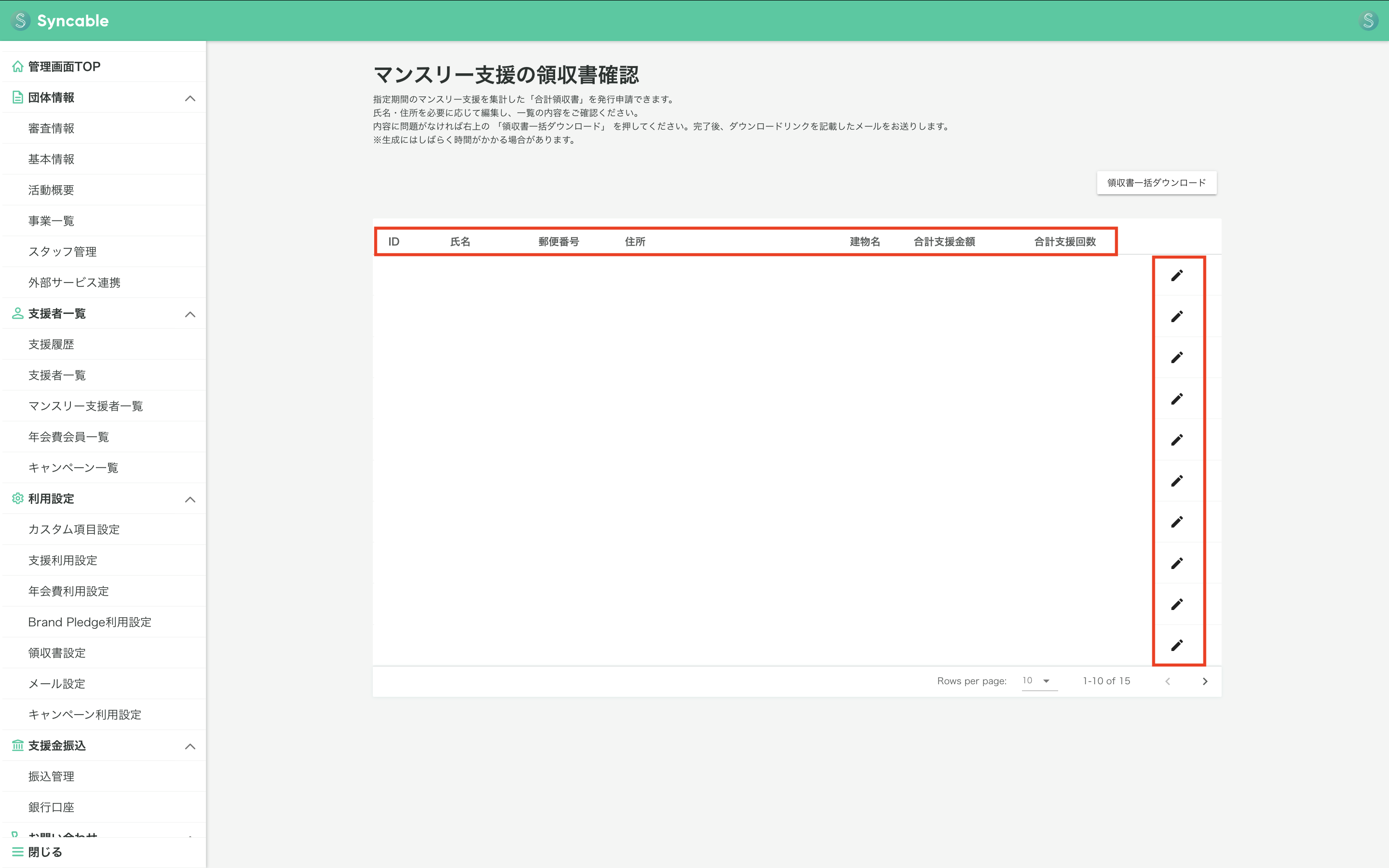Click the bank icon beside 支援金振込
The height and width of the screenshot is (868, 1389).
[17, 746]
